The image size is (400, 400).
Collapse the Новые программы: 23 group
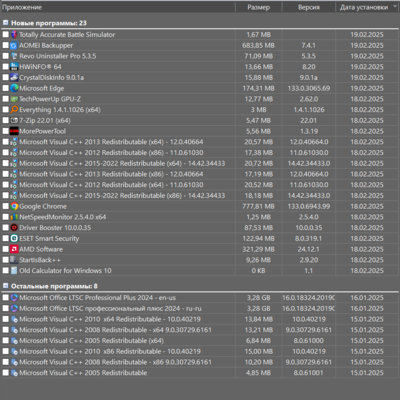coord(5,23)
